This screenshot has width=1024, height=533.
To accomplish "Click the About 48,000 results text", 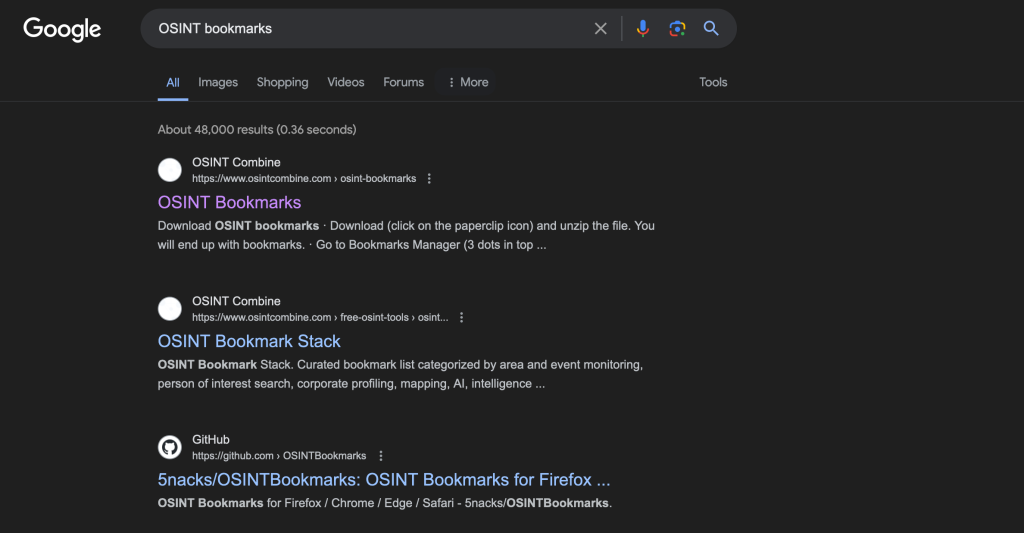I will (x=257, y=129).
